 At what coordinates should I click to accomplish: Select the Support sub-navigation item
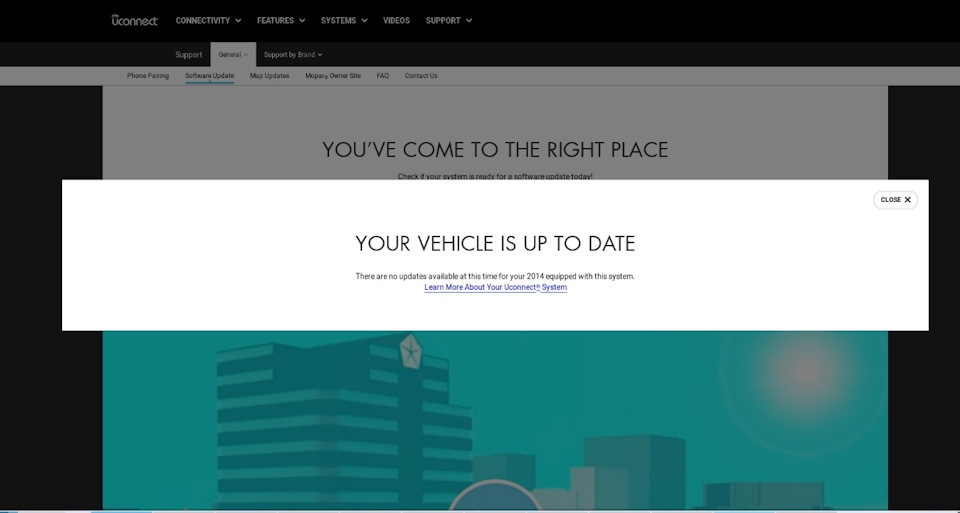click(189, 54)
